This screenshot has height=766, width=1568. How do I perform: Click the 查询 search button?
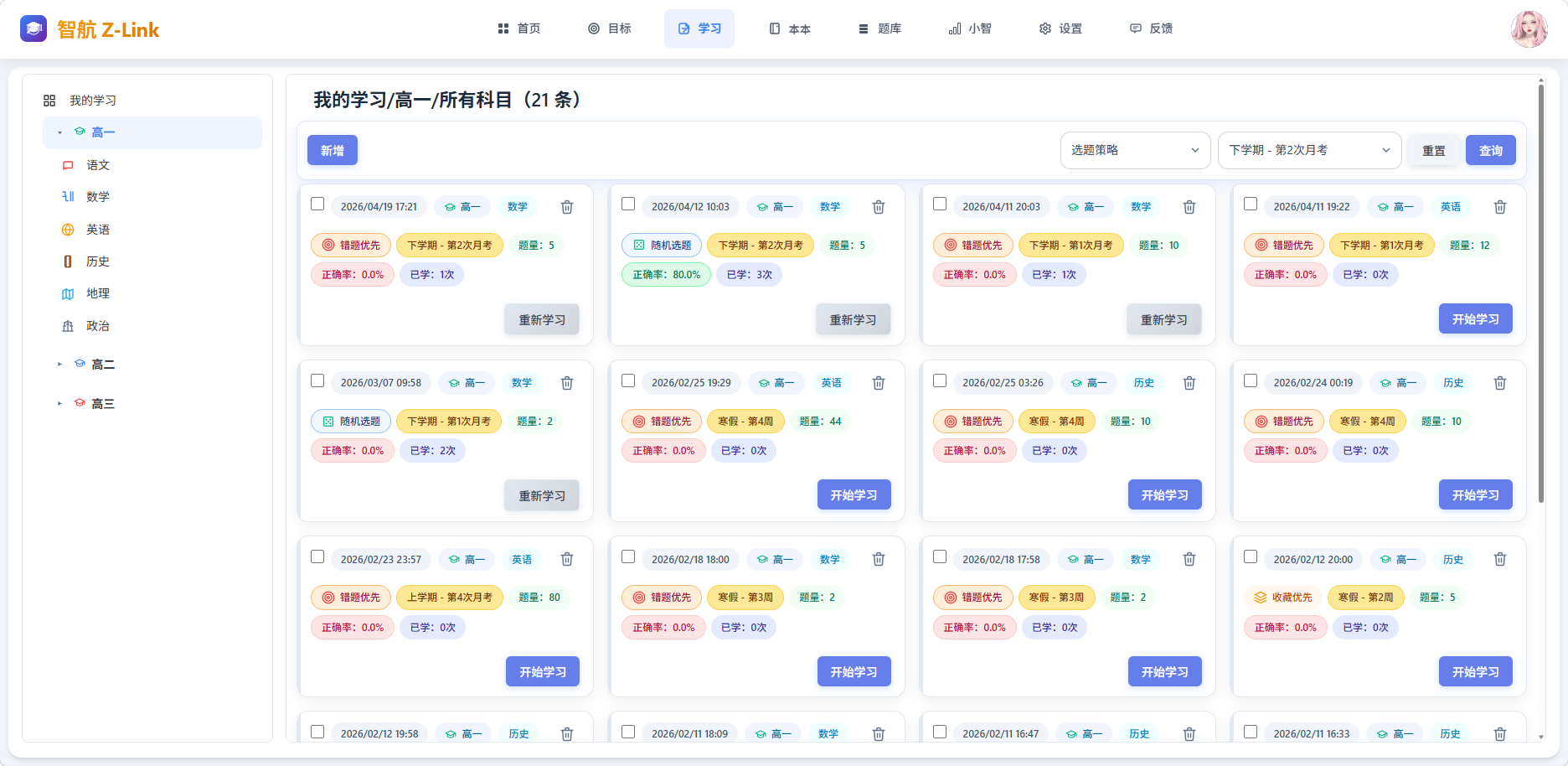click(x=1491, y=150)
